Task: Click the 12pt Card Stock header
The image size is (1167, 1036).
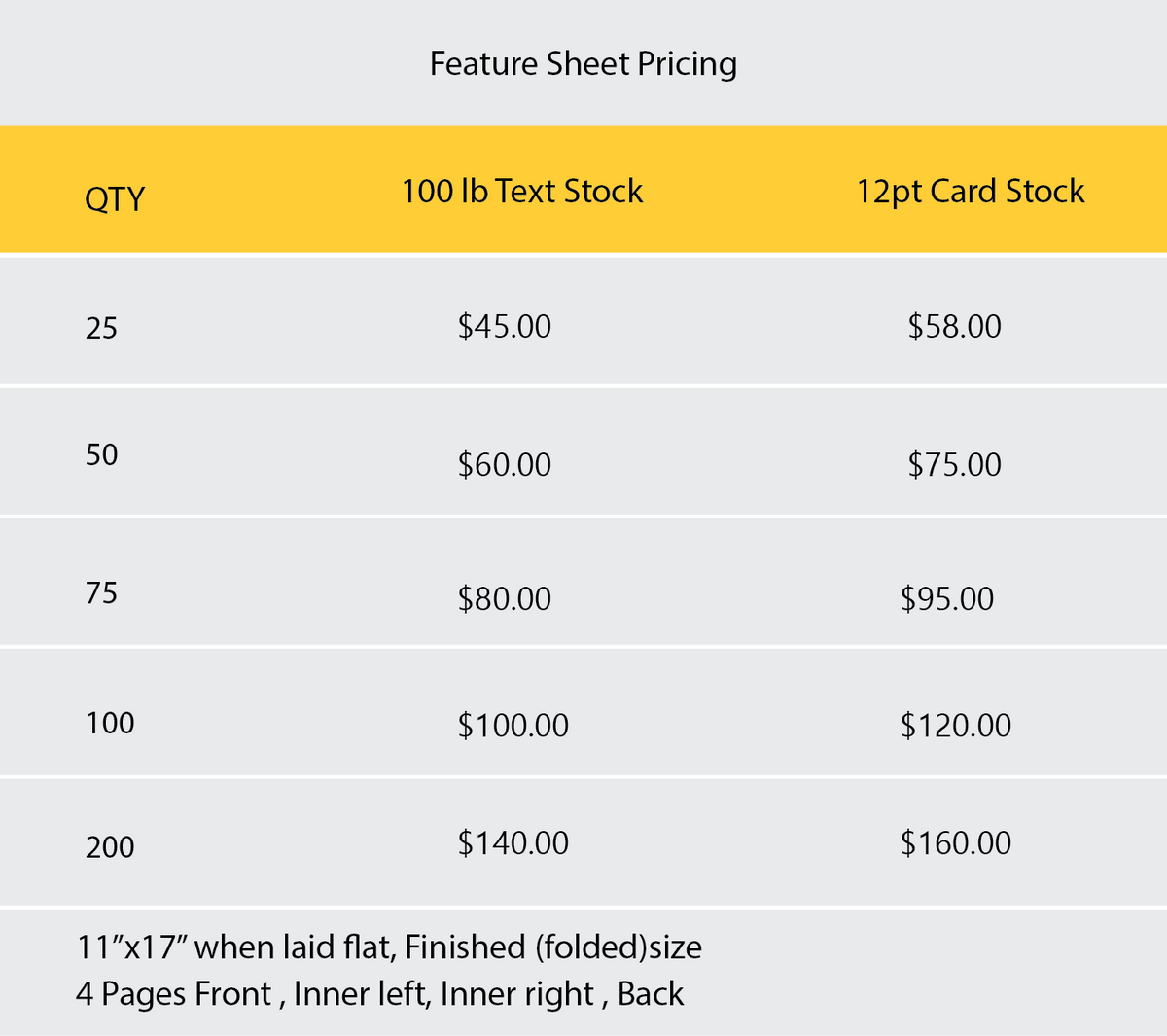Action: click(x=970, y=192)
